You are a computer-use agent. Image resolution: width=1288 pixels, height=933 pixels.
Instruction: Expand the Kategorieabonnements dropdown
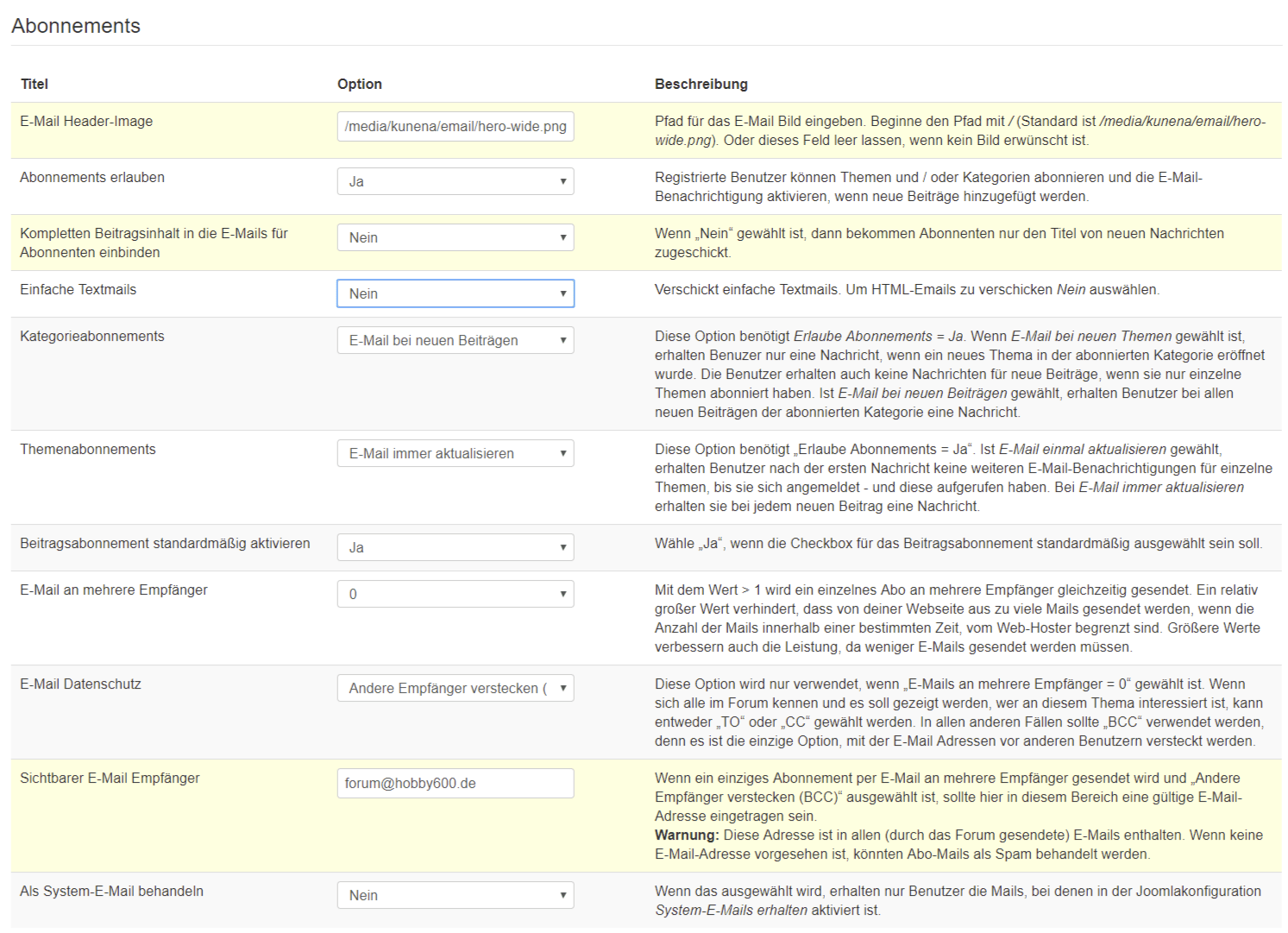click(x=455, y=340)
